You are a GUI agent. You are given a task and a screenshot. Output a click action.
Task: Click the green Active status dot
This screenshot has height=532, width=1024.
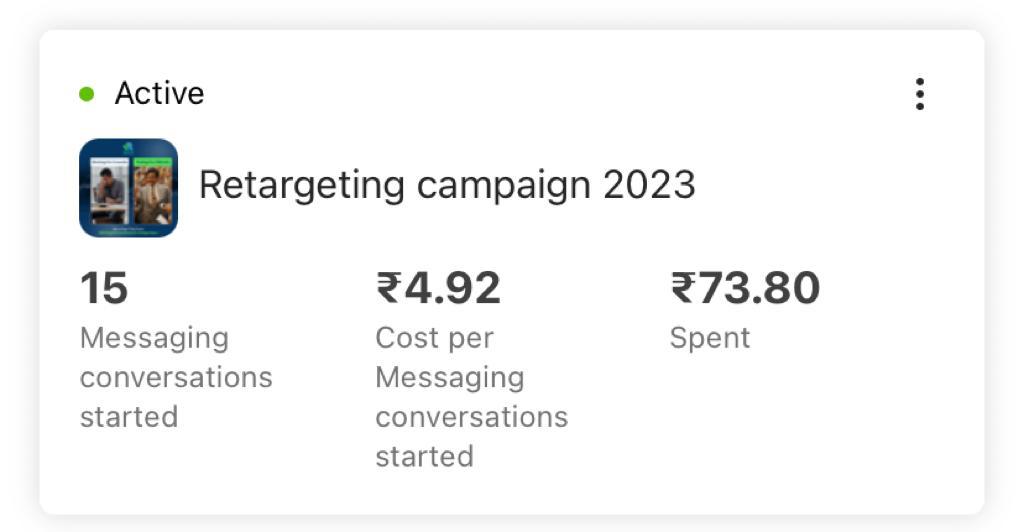pos(86,94)
